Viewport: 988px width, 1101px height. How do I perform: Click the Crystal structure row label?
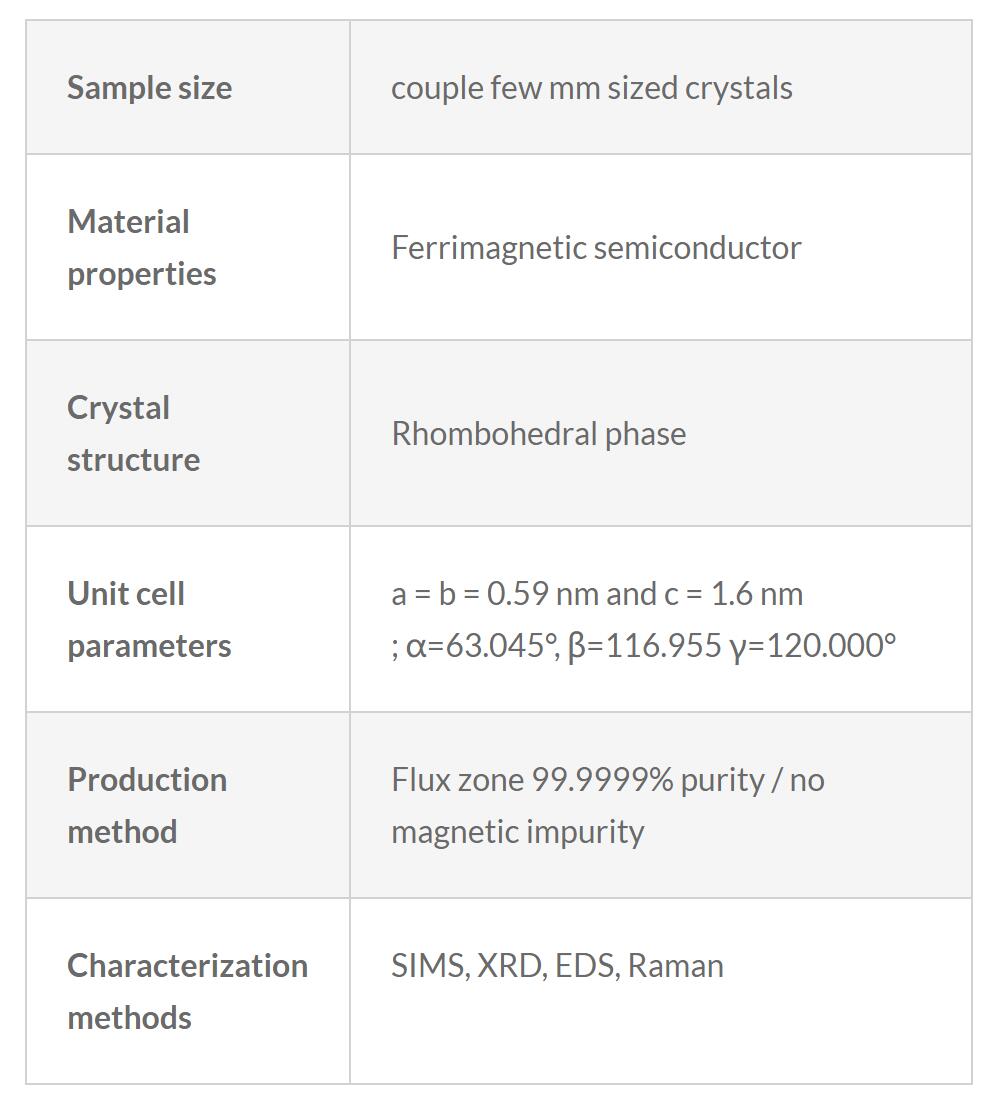coord(133,433)
